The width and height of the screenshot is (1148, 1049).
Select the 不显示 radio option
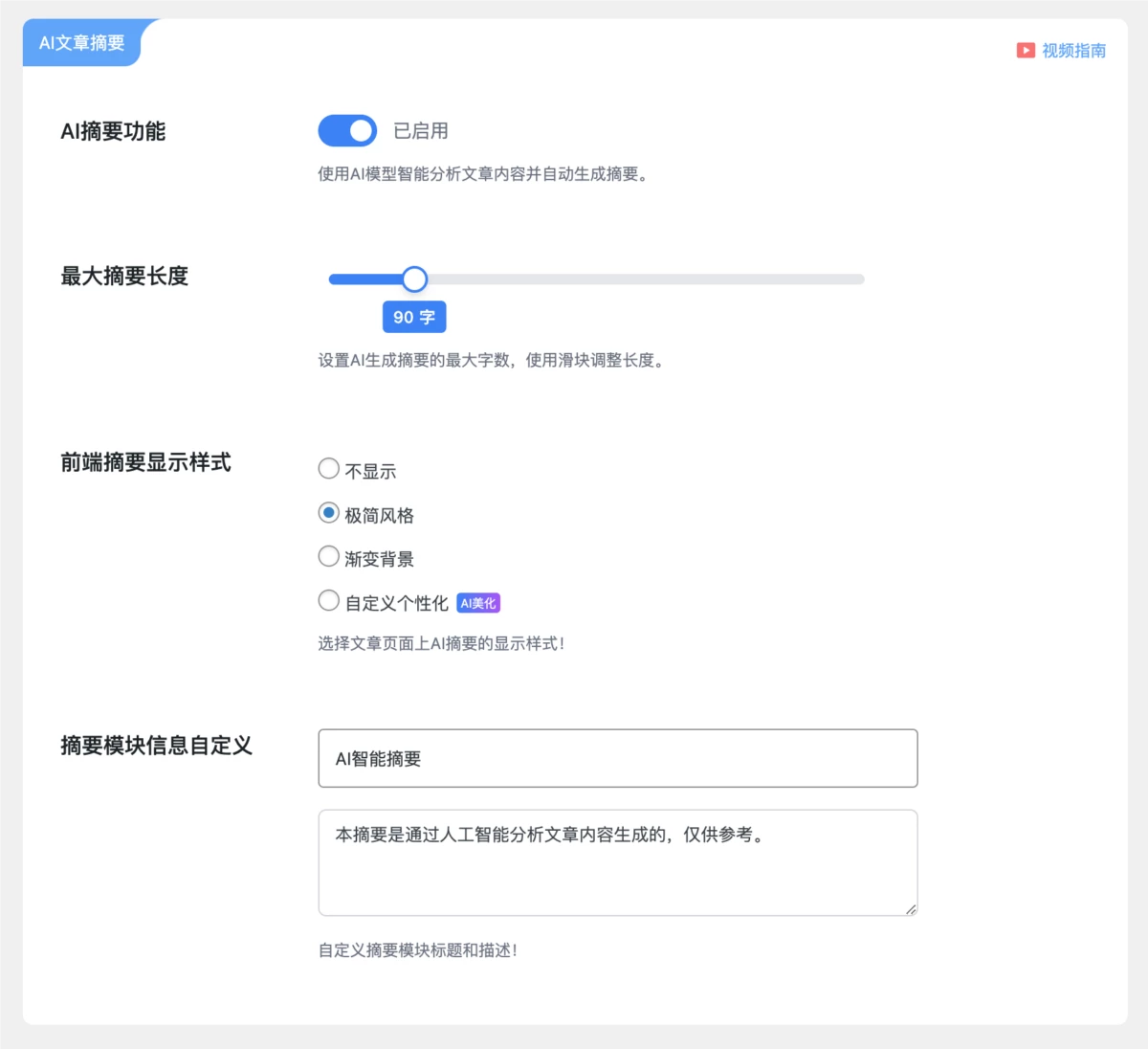329,469
